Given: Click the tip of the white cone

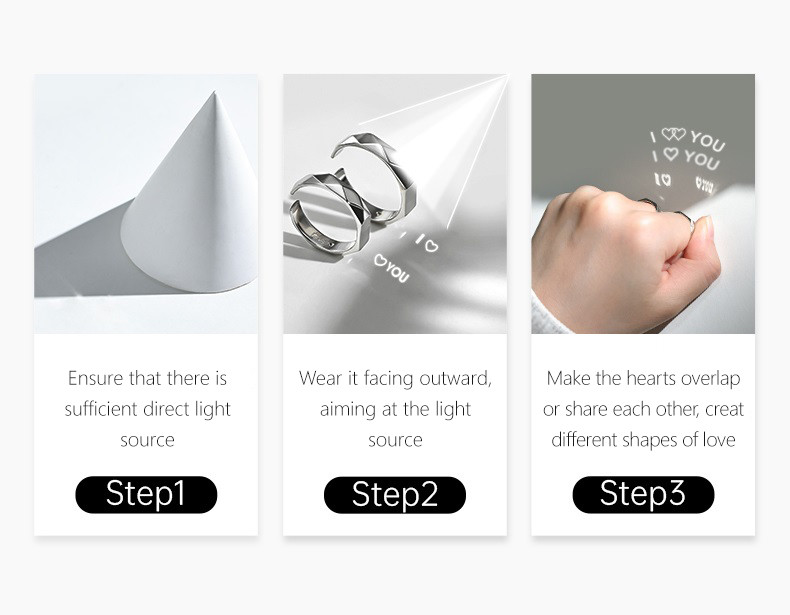Looking at the screenshot, I should 214,94.
